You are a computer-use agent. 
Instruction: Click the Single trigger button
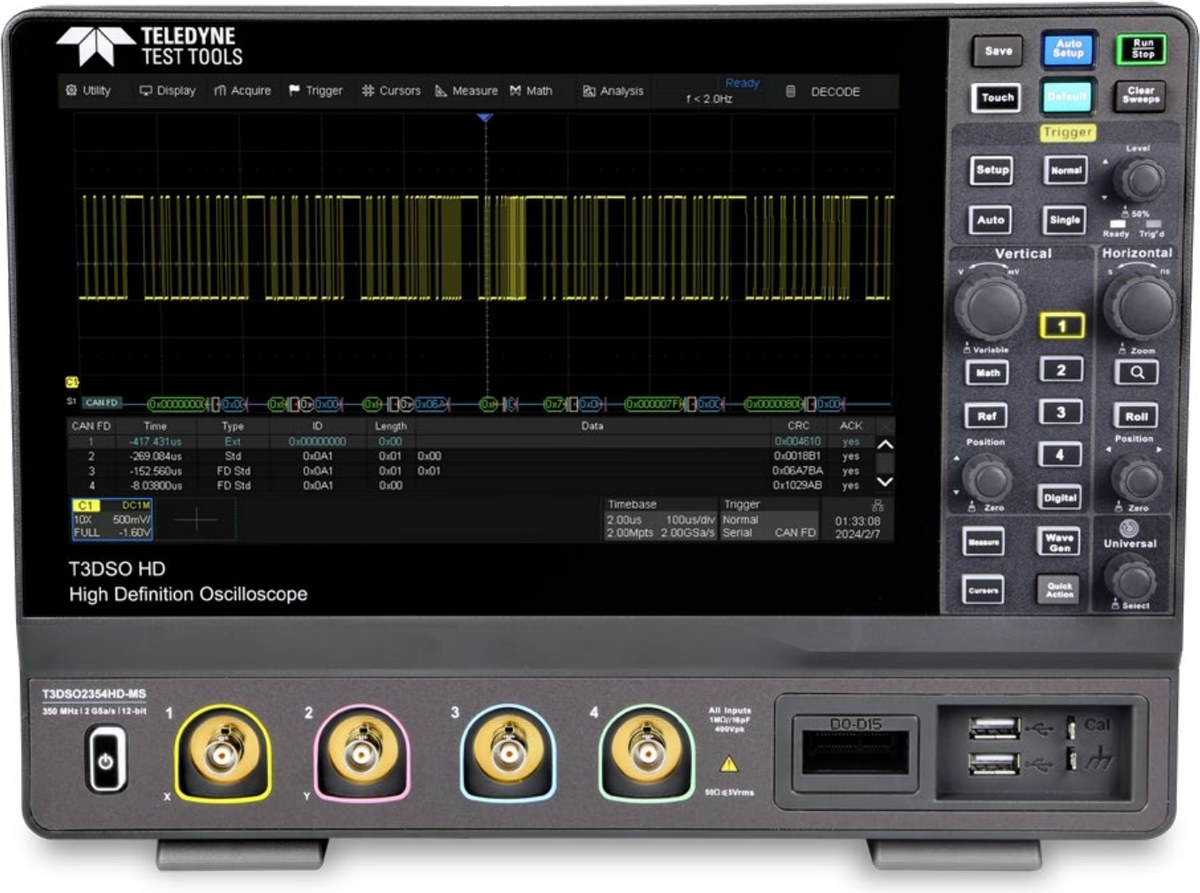pyautogui.click(x=1066, y=220)
